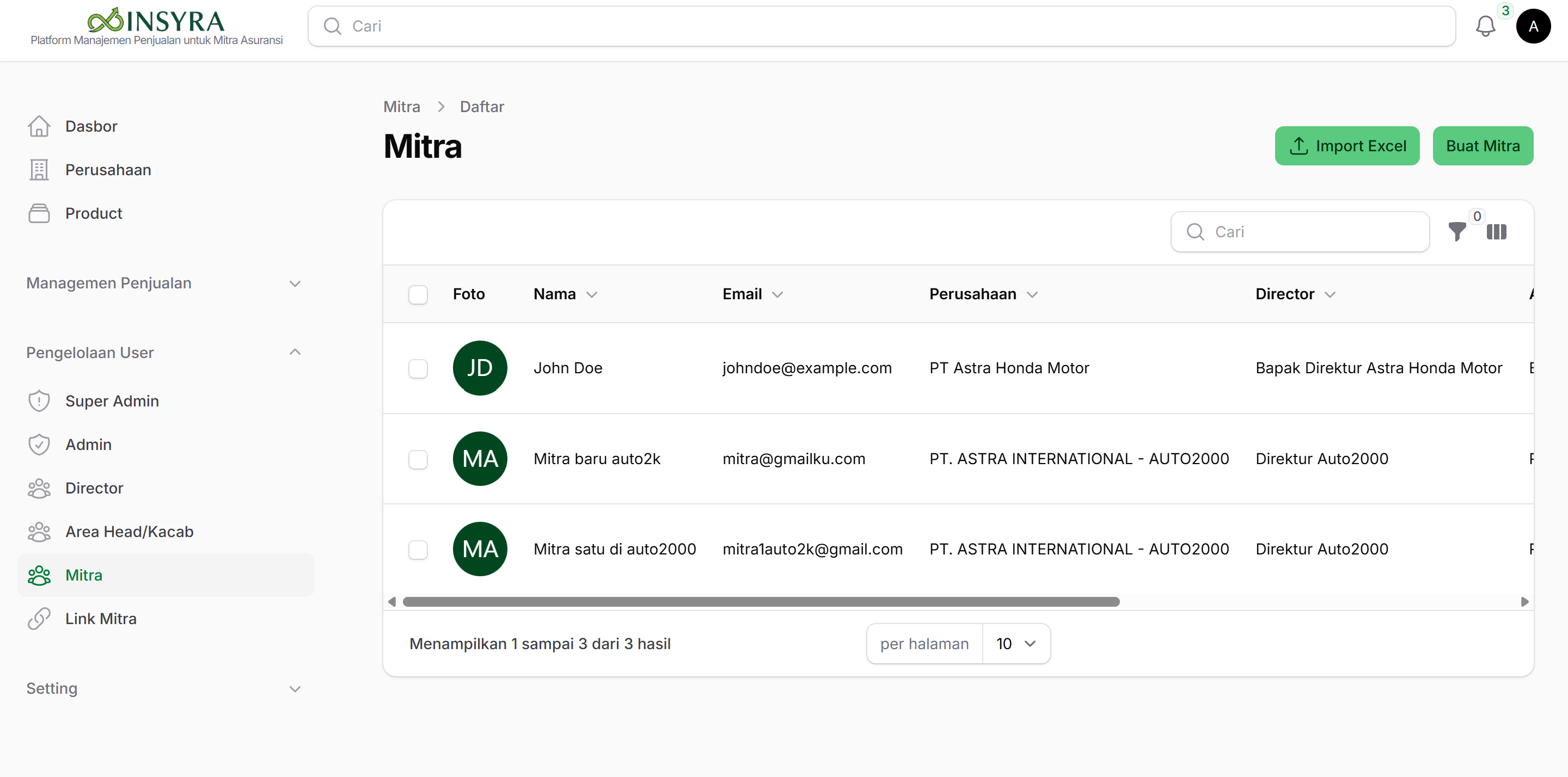1568x777 pixels.
Task: Click the name Mitra satu di auto2000
Action: [x=615, y=550]
